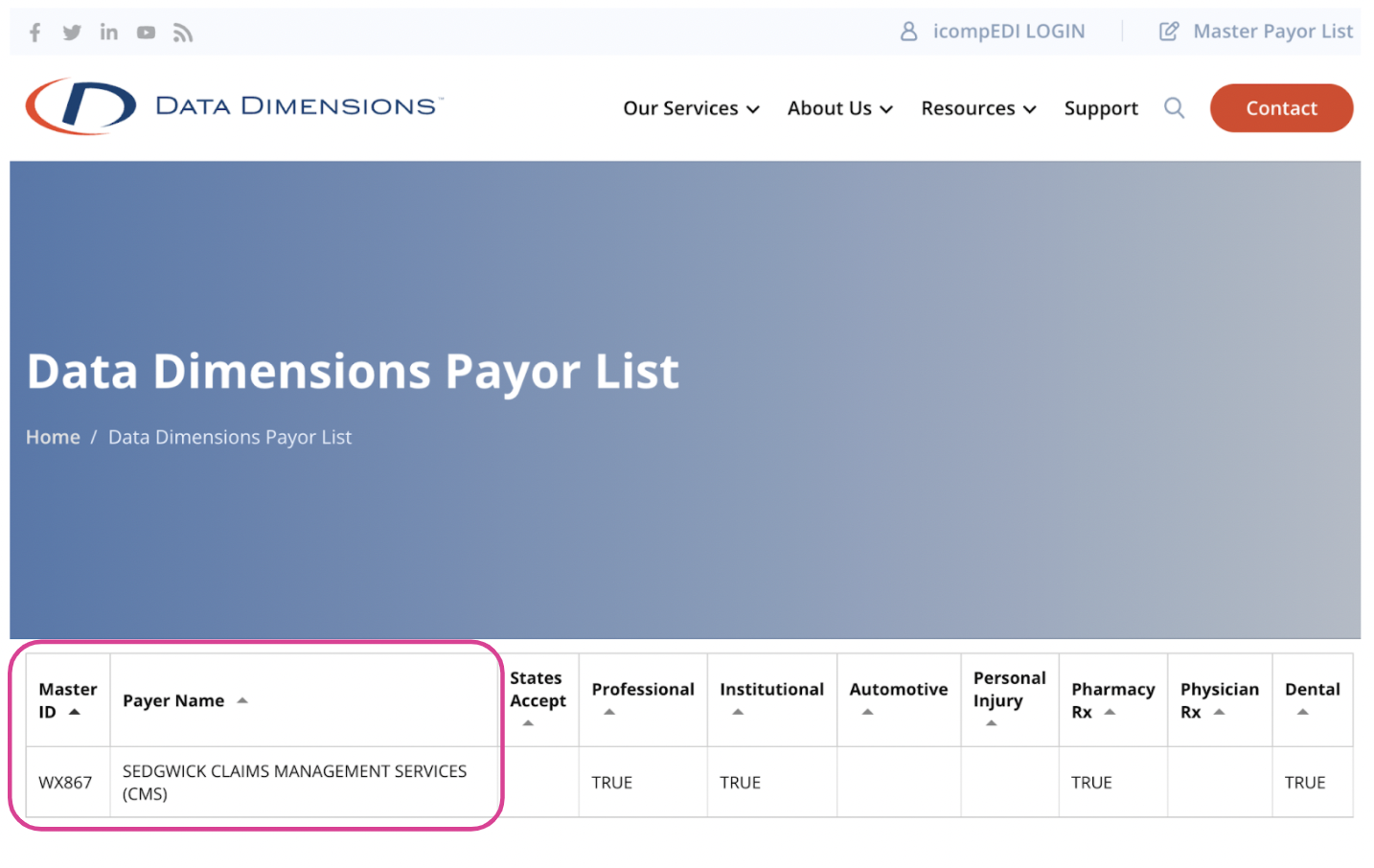Click TRUE under Professional column
This screenshot has height=868, width=1374.
pyautogui.click(x=612, y=783)
